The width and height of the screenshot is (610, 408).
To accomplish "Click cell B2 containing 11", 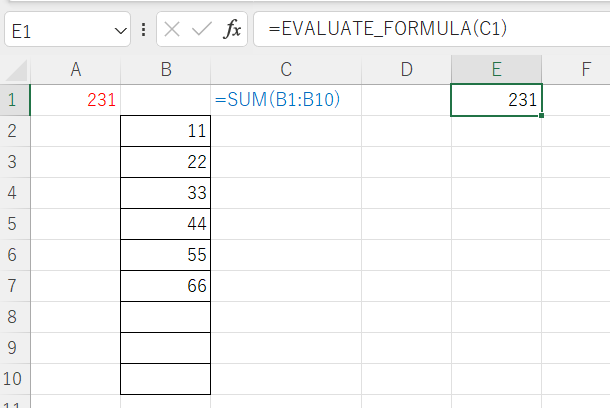I will click(165, 131).
